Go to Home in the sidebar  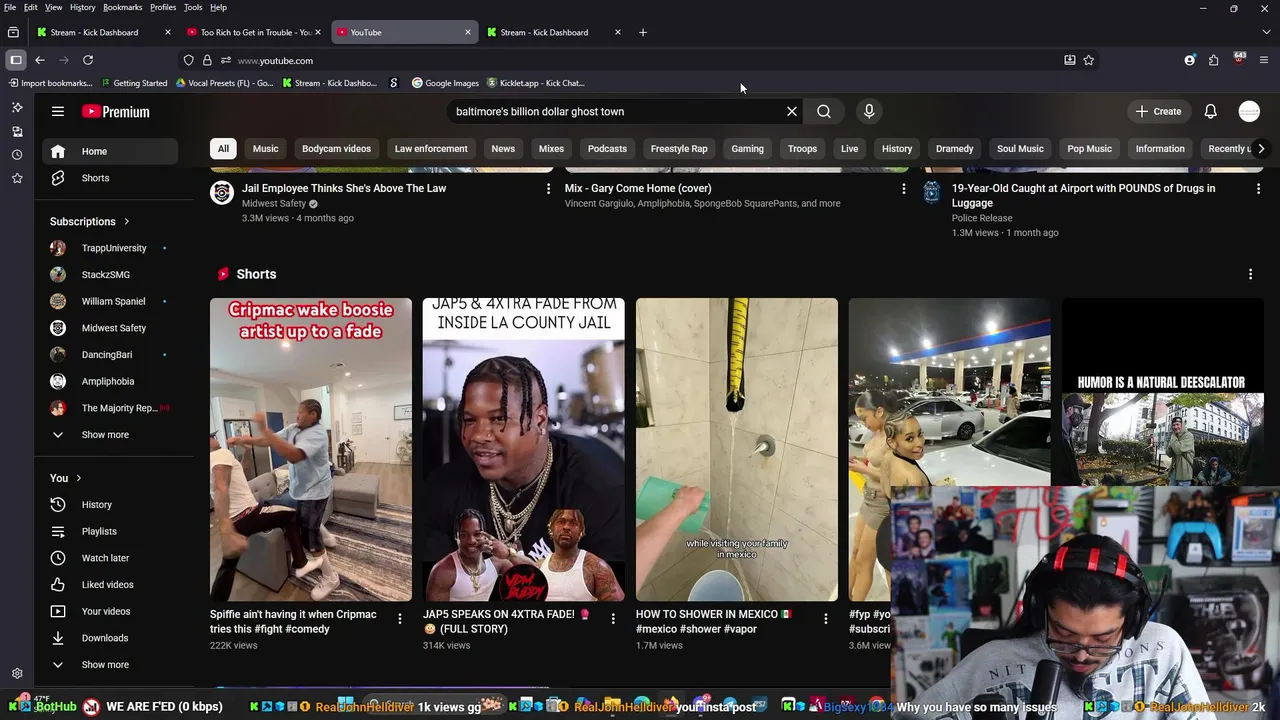point(110,151)
